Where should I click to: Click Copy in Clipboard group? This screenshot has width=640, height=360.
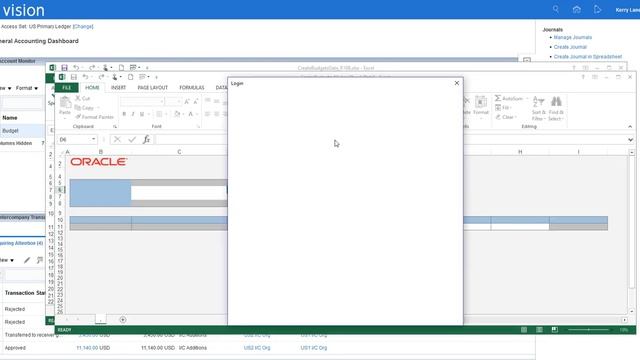point(84,108)
